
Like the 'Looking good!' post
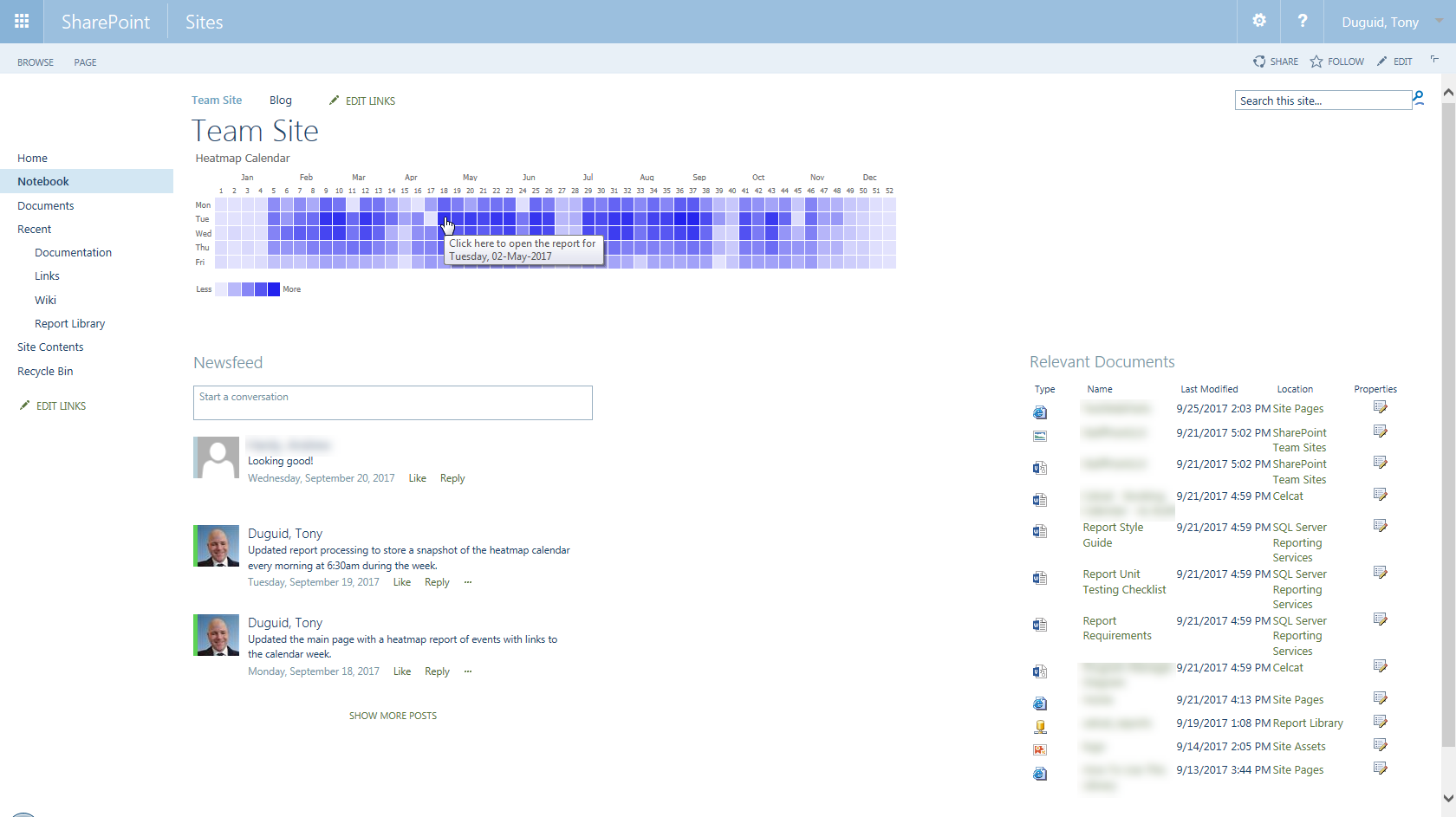coord(417,478)
